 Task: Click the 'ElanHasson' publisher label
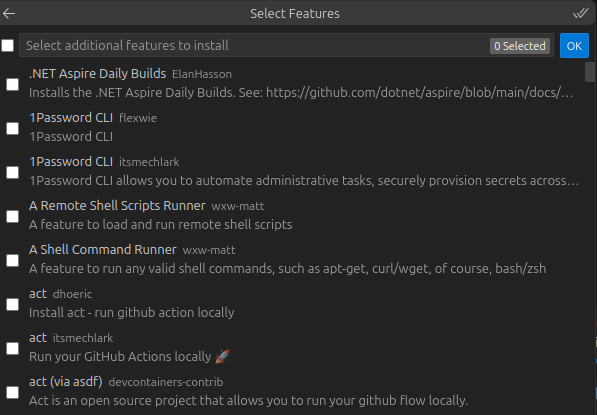202,74
